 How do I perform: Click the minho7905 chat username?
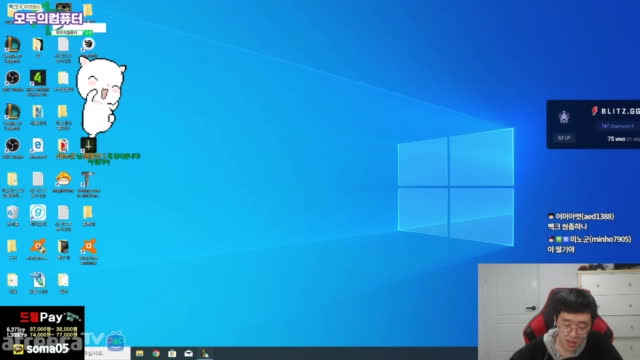[600, 239]
